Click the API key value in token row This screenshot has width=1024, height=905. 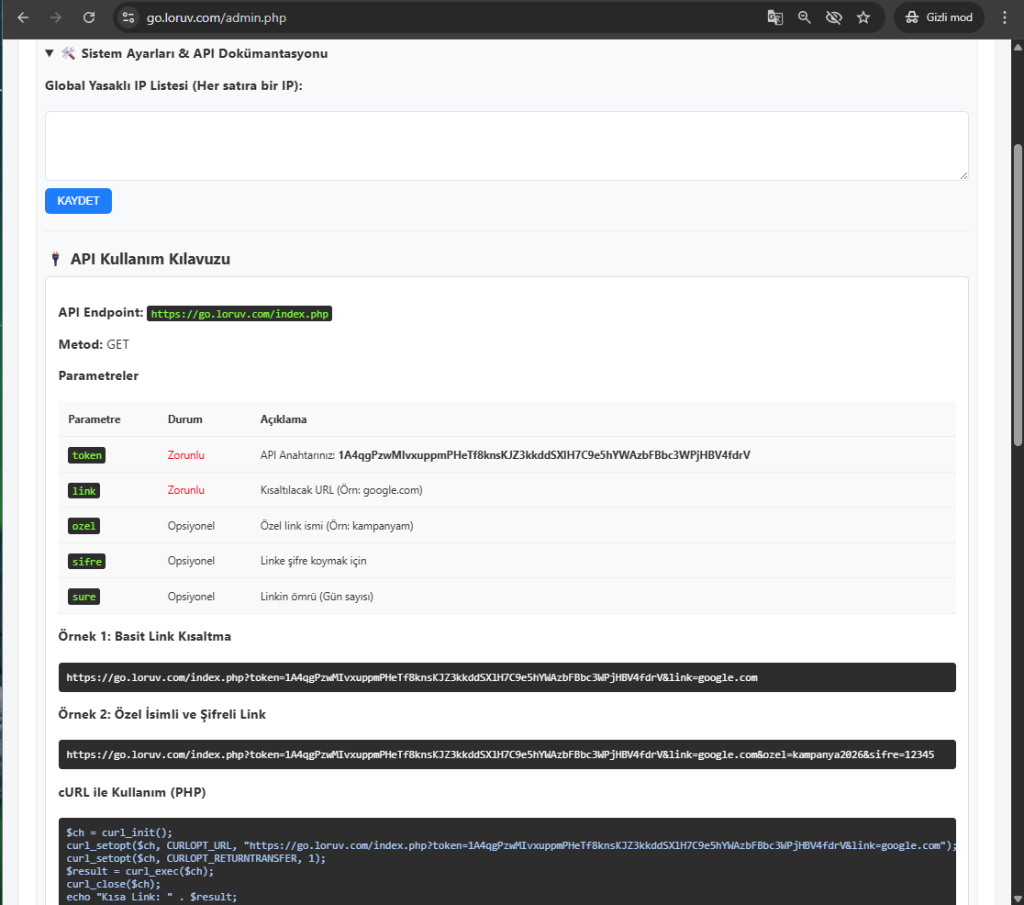click(543, 455)
